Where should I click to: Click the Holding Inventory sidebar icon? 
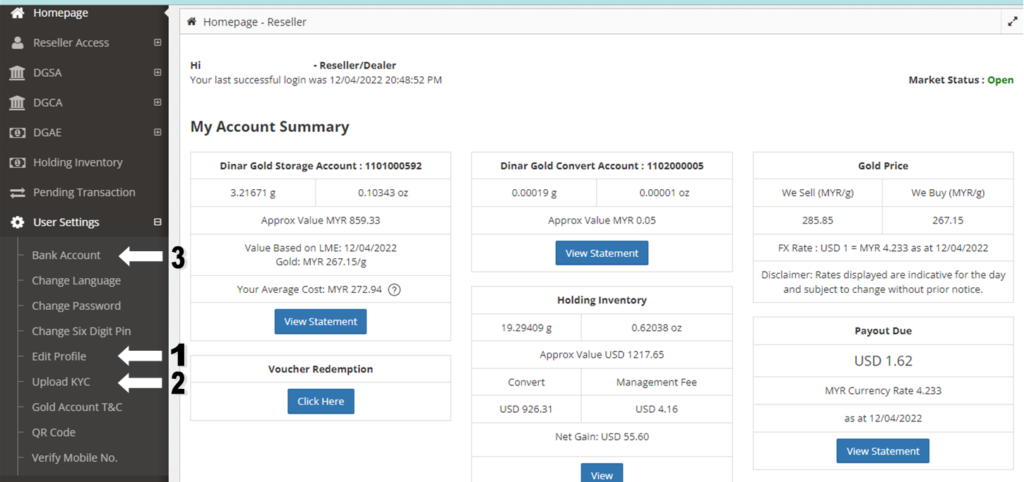[x=17, y=162]
